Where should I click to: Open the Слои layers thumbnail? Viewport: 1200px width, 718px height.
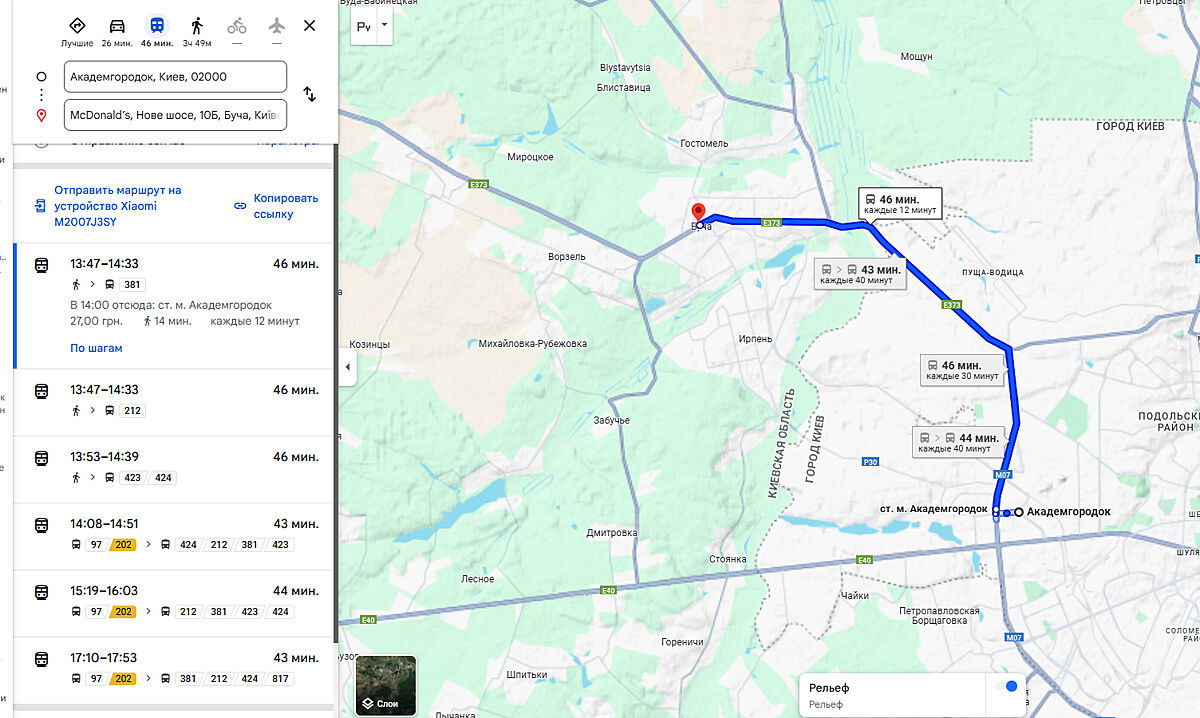pos(386,686)
